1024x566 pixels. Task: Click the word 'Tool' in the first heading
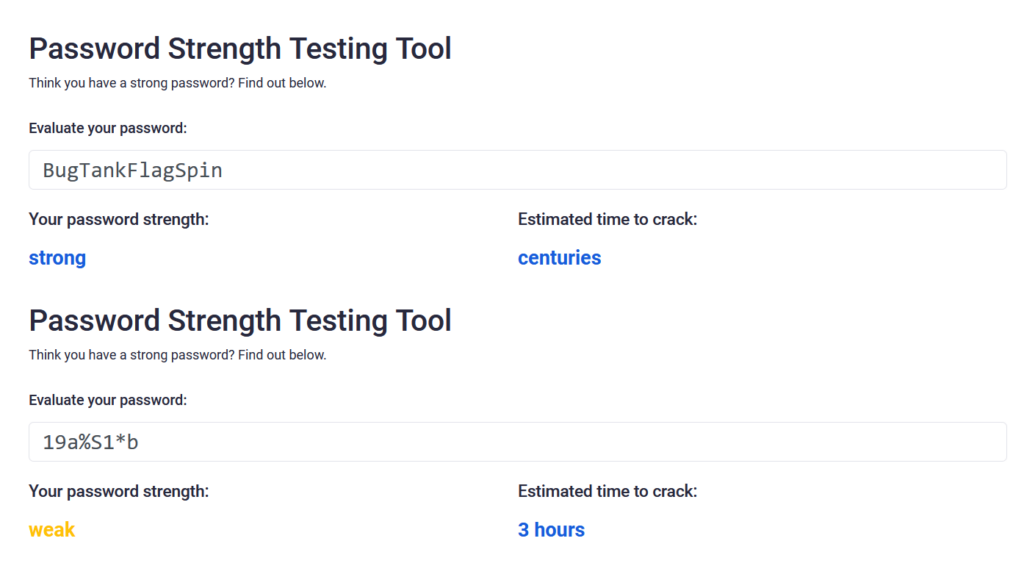(424, 48)
